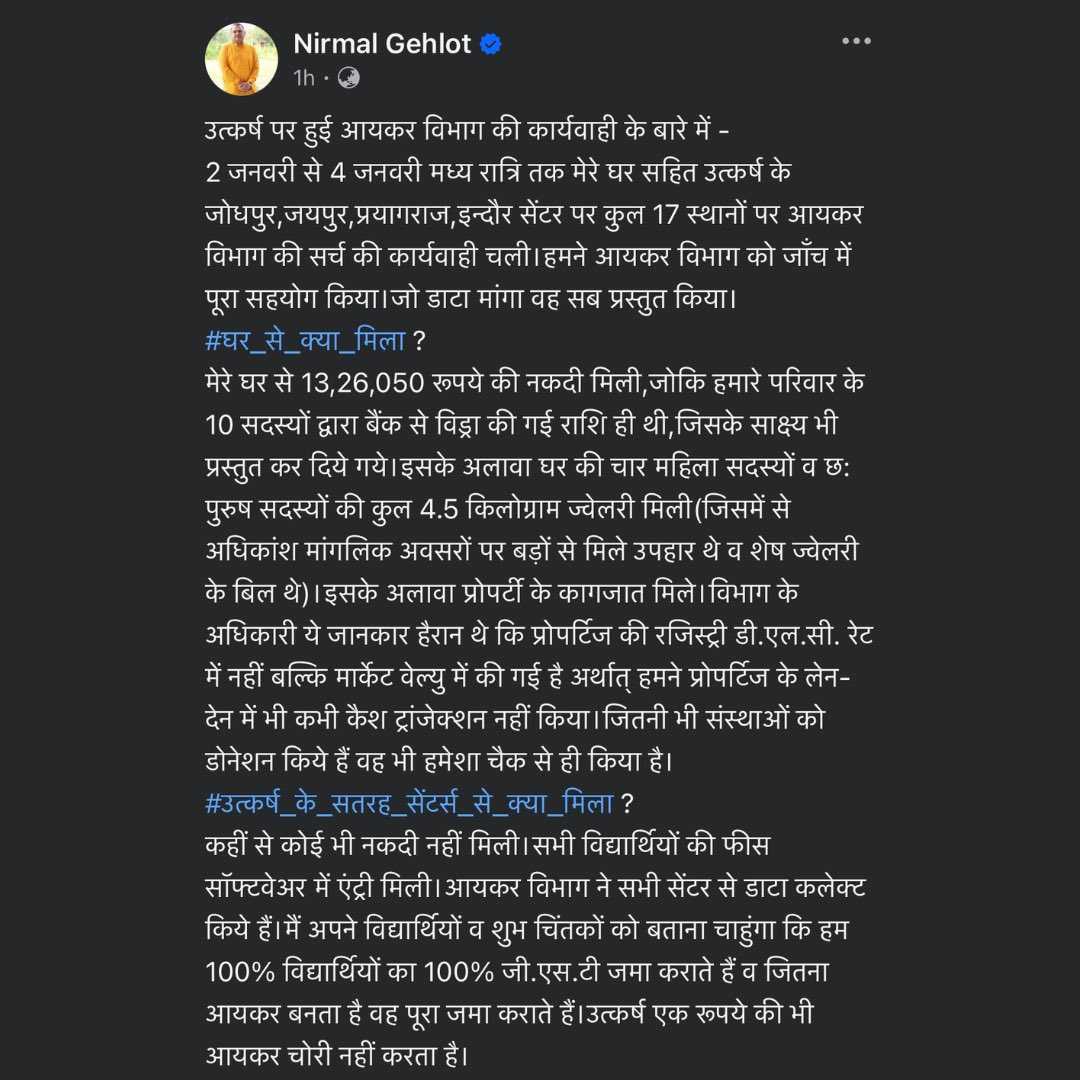This screenshot has height=1080, width=1080.
Task: Click the globe public-audience icon
Action: coord(349,78)
